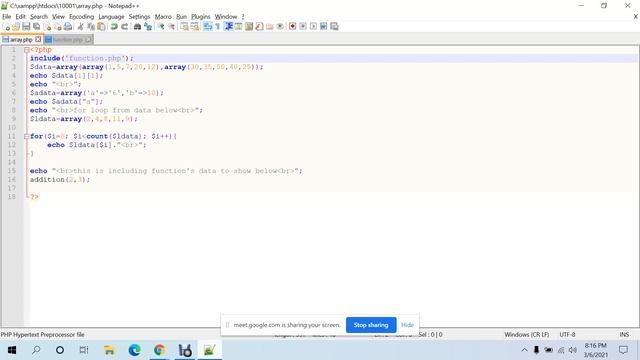Open the Search menu
Image resolution: width=640 pixels, height=360 pixels.
point(39,17)
